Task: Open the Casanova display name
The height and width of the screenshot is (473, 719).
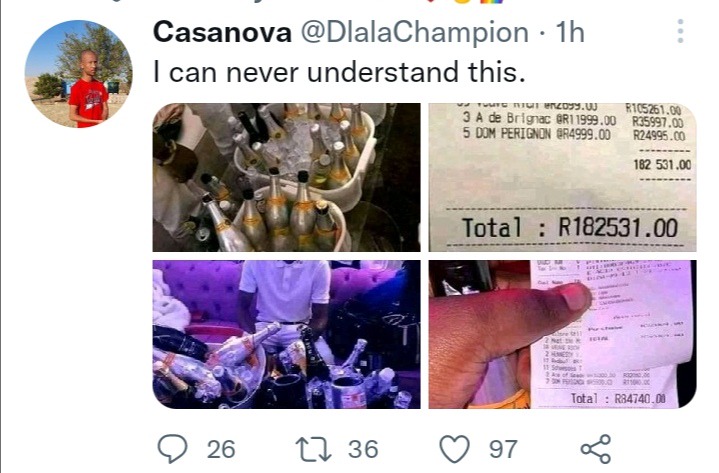Action: pos(222,33)
